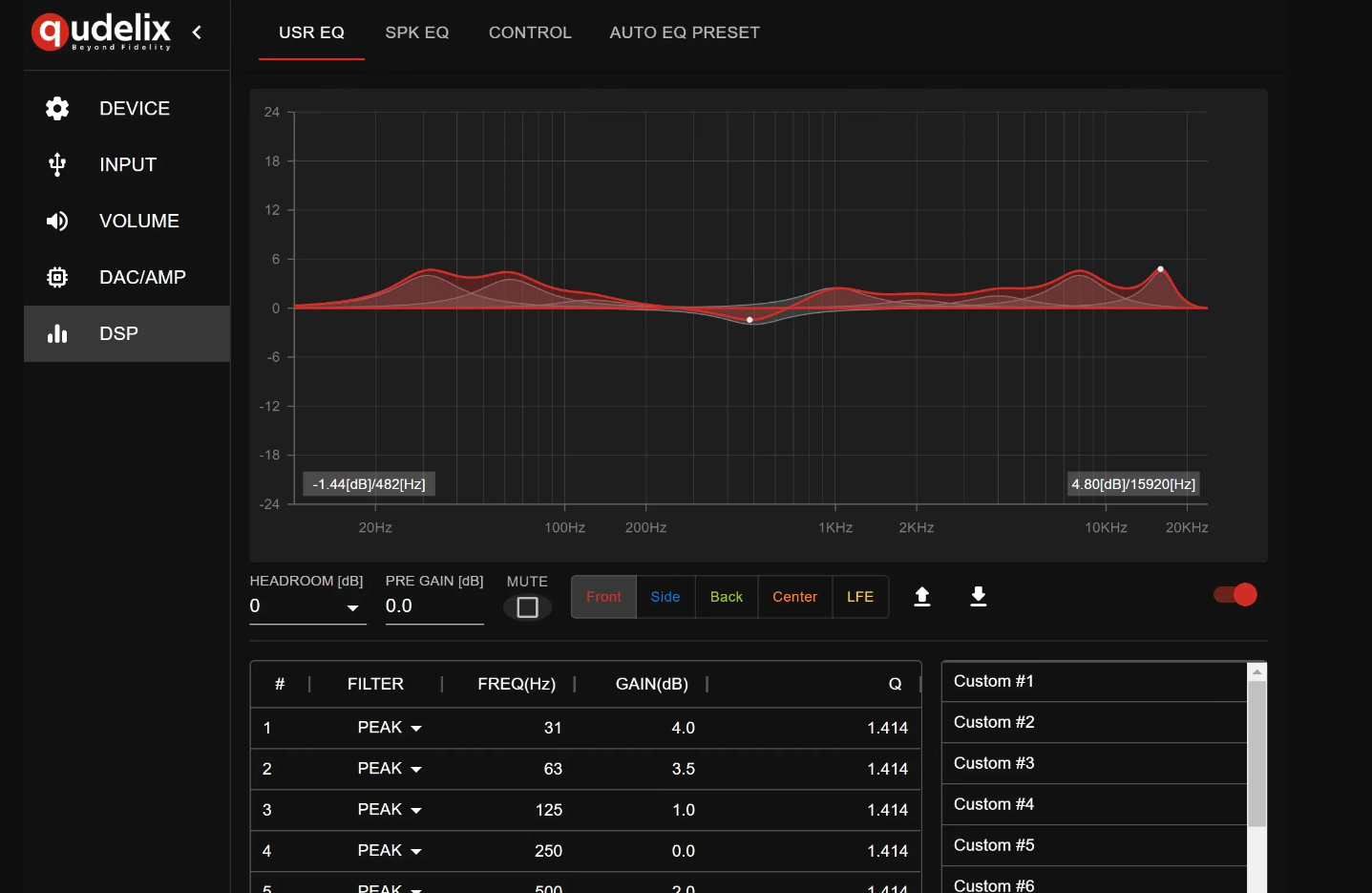Click the 250 frequency cell in band 4

point(549,851)
